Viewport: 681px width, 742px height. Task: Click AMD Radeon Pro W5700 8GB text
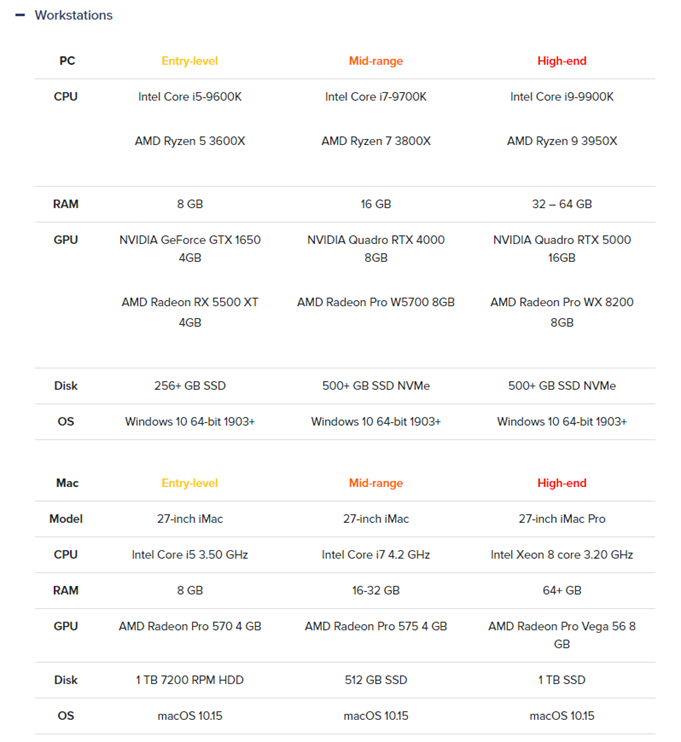(376, 302)
